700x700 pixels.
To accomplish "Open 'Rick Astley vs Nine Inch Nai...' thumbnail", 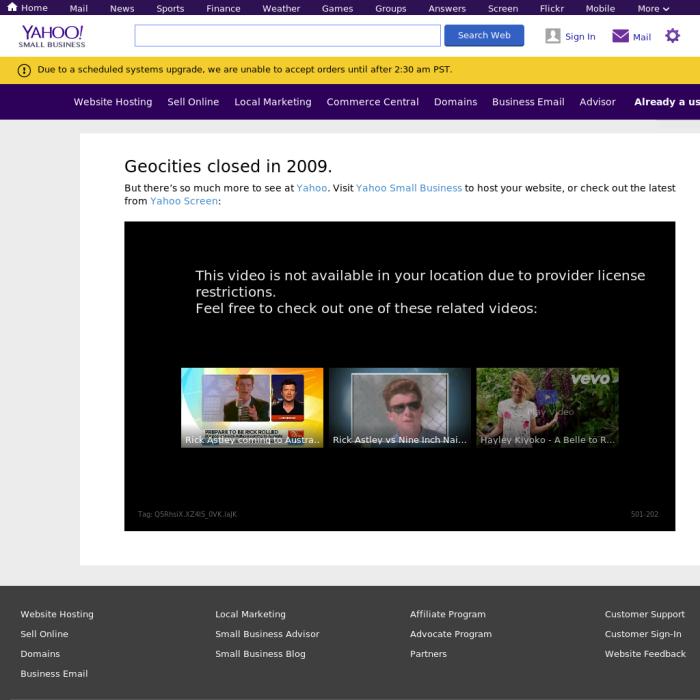I will coord(400,408).
